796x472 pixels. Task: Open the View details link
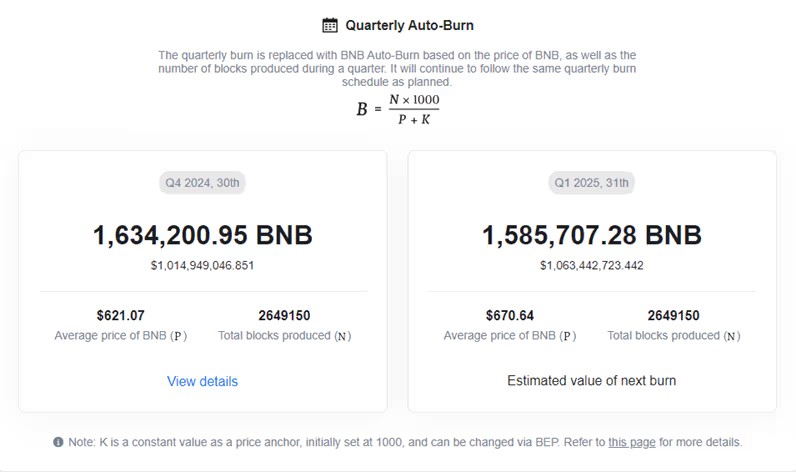(202, 381)
